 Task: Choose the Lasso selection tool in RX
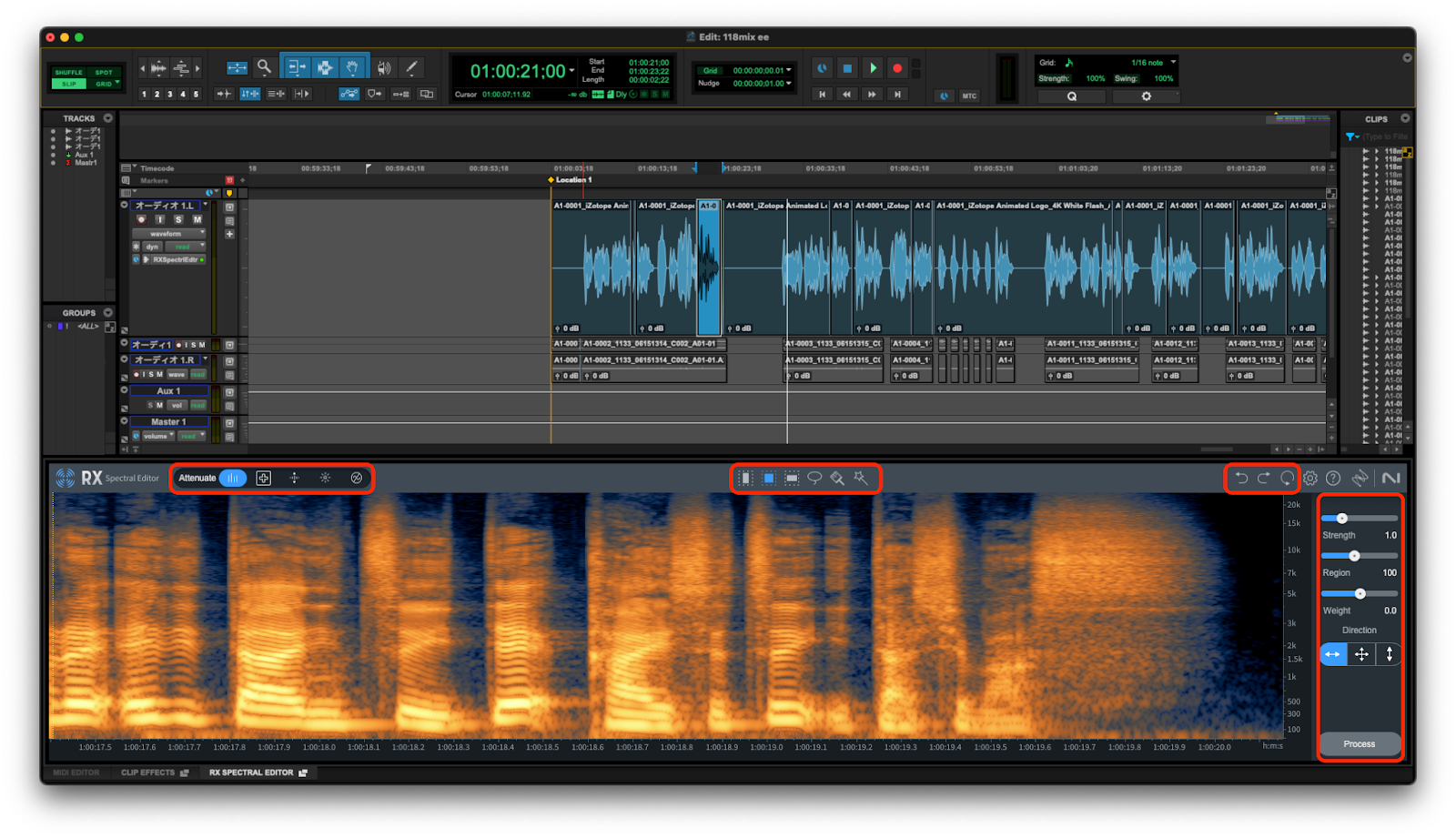(x=814, y=478)
